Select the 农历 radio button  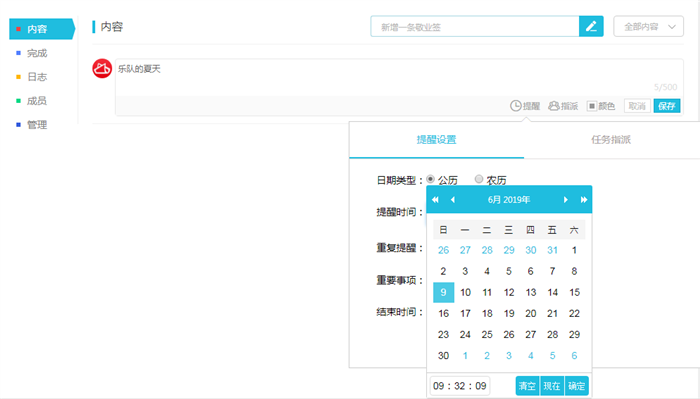(x=479, y=179)
